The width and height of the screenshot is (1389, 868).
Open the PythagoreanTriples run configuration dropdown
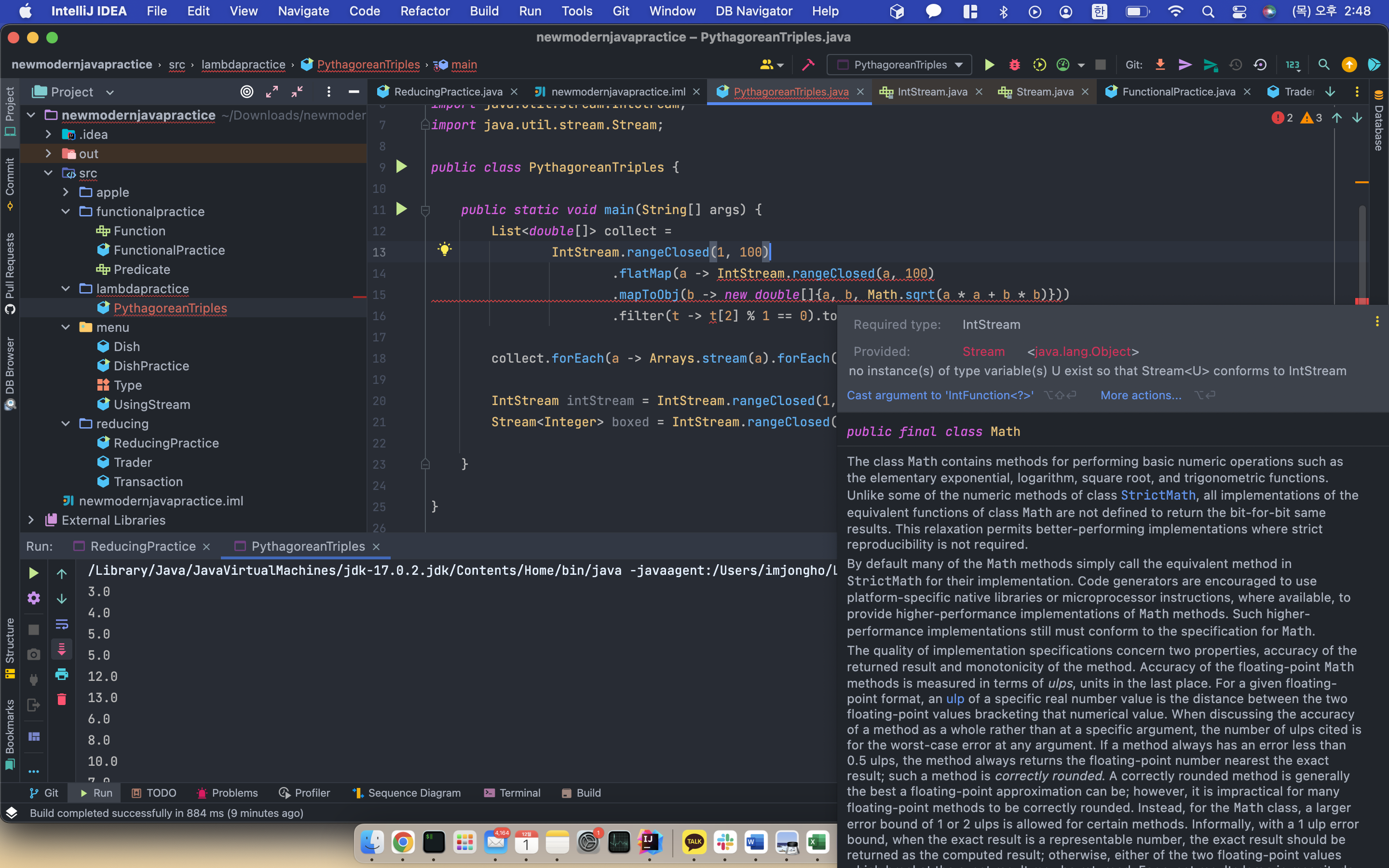[899, 65]
